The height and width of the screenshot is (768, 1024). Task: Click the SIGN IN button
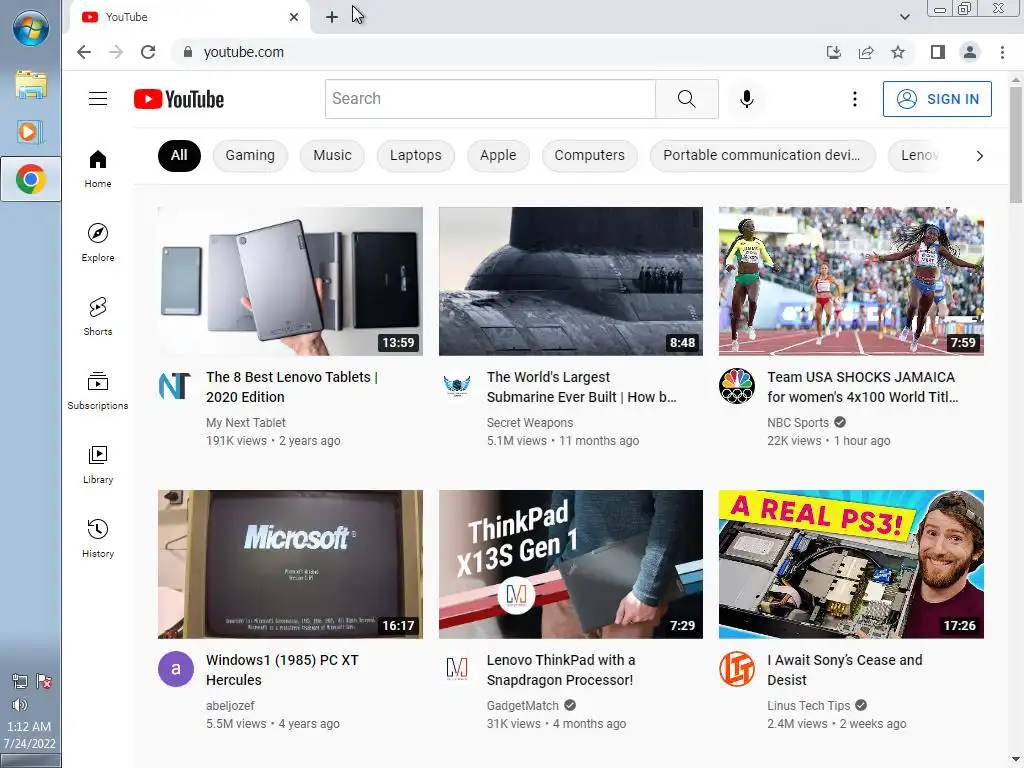(937, 99)
